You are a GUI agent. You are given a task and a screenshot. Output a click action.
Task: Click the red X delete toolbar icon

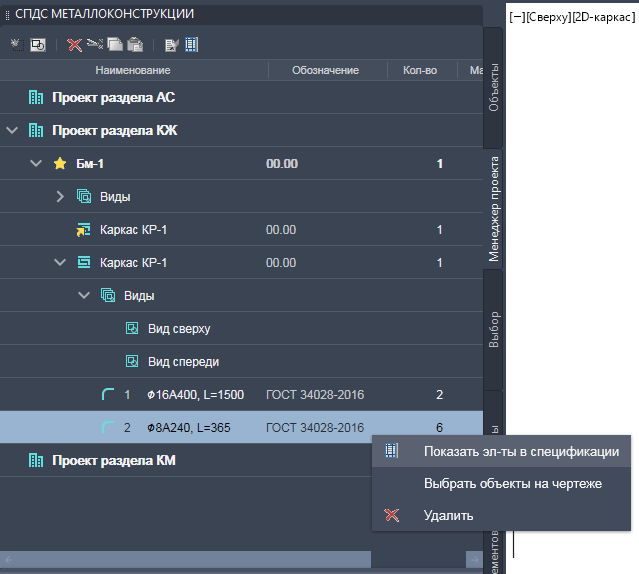74,45
